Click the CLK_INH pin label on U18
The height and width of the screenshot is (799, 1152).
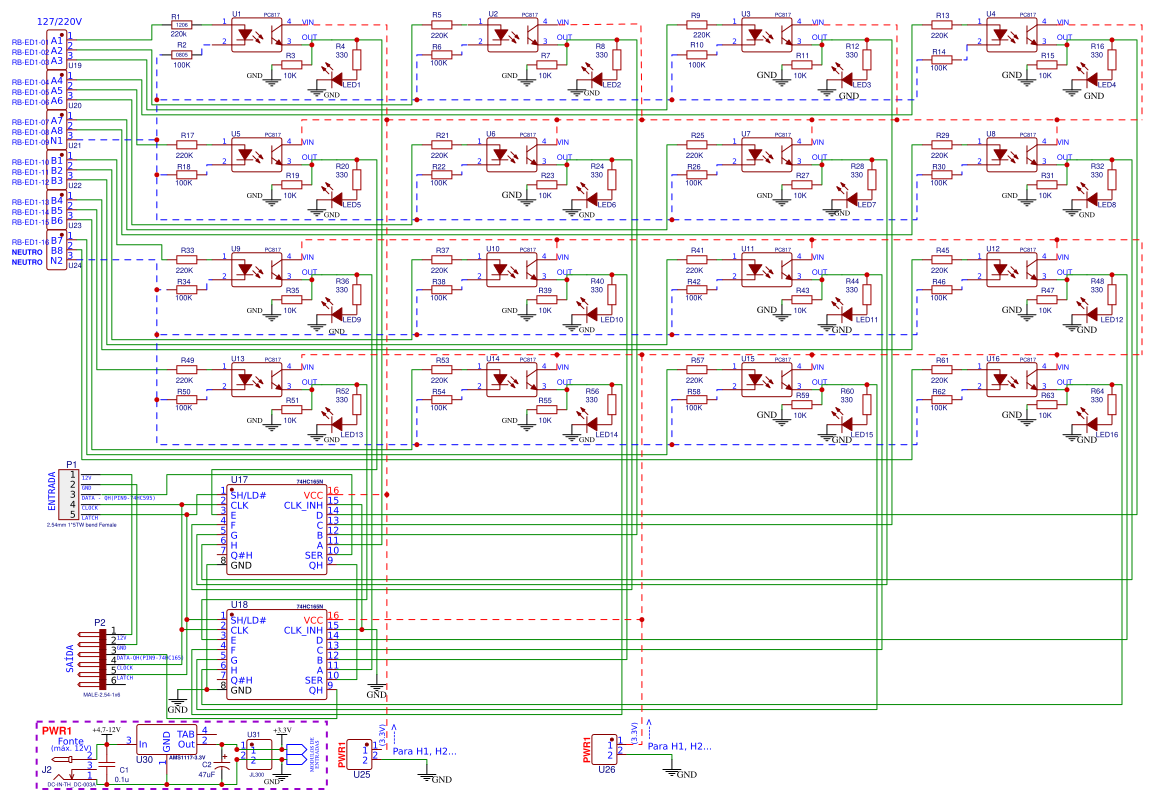[303, 630]
